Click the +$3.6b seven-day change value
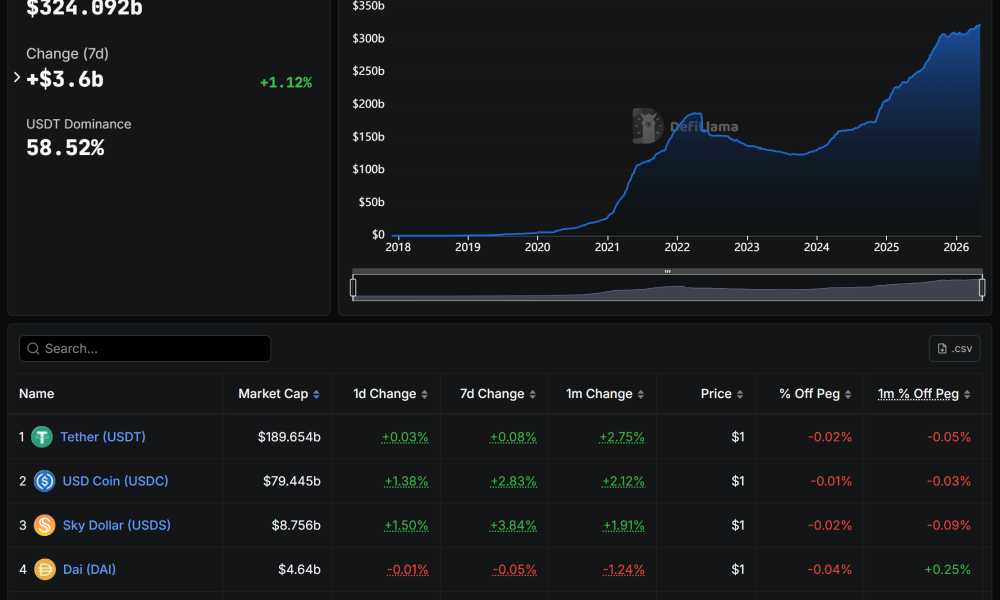 (x=64, y=79)
